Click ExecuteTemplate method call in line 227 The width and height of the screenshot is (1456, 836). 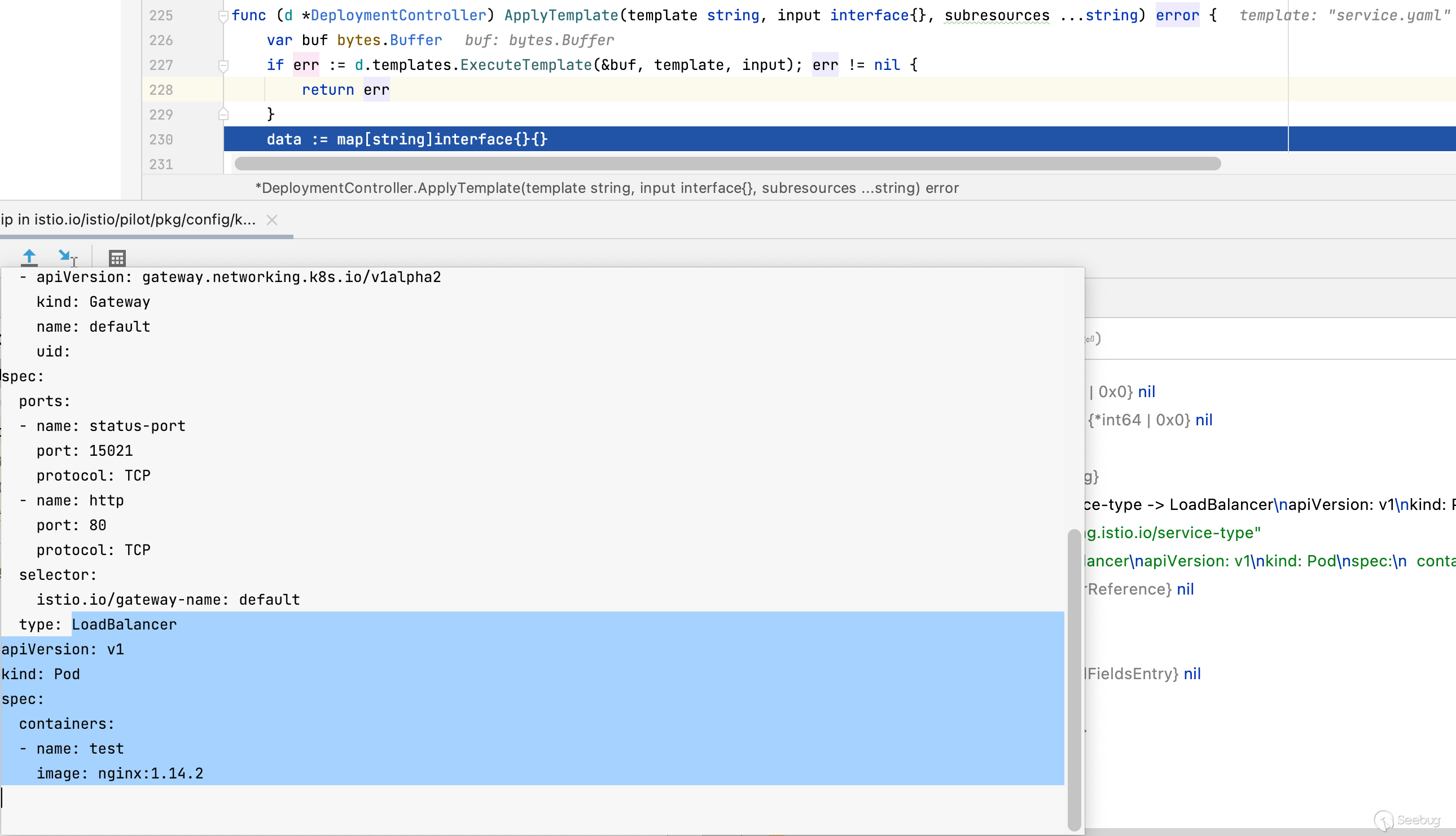[x=525, y=65]
